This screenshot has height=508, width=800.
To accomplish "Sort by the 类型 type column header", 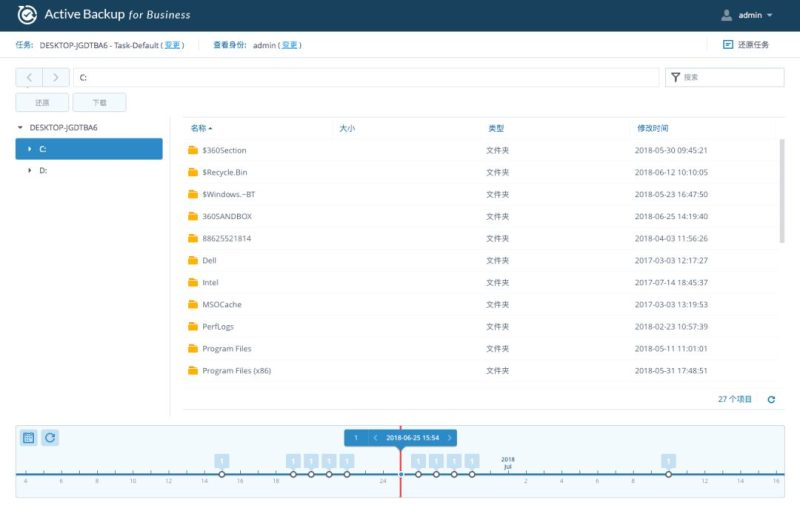I will pyautogui.click(x=496, y=128).
